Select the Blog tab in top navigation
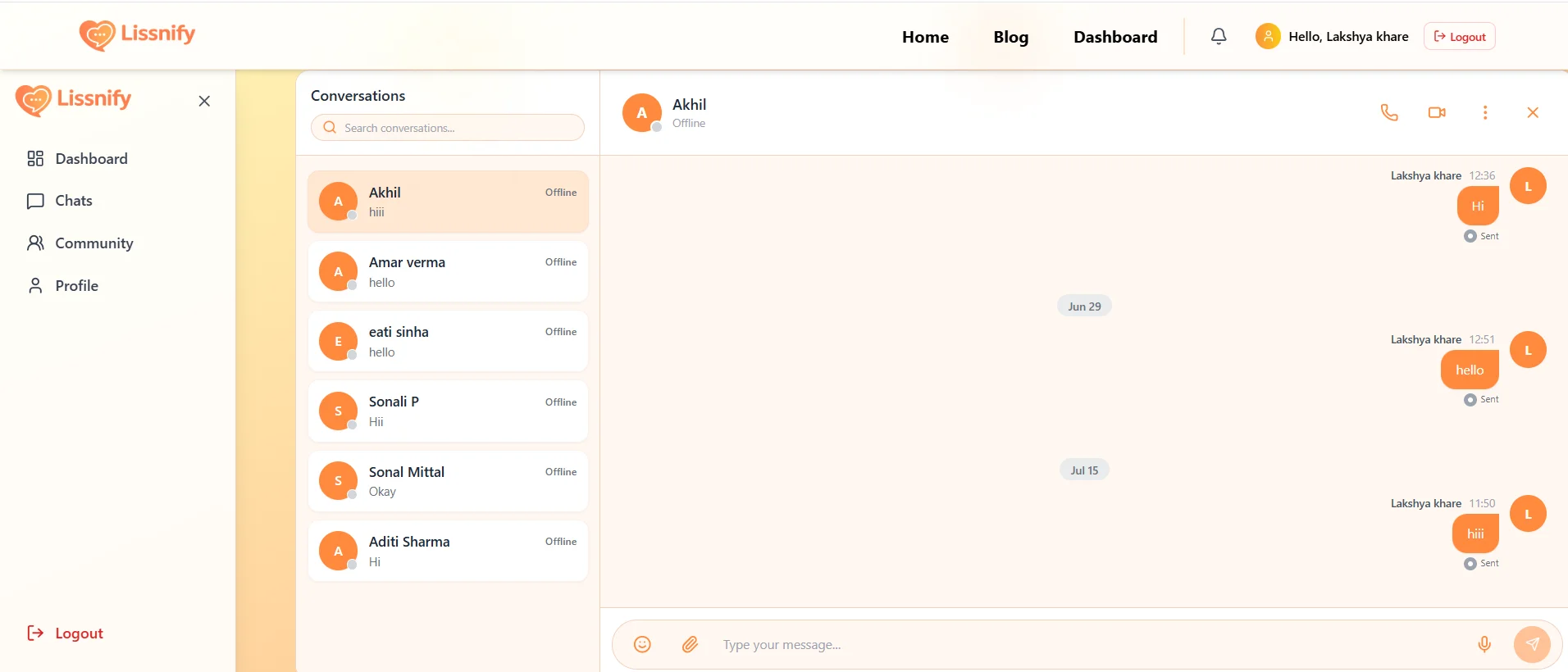 (x=1010, y=37)
